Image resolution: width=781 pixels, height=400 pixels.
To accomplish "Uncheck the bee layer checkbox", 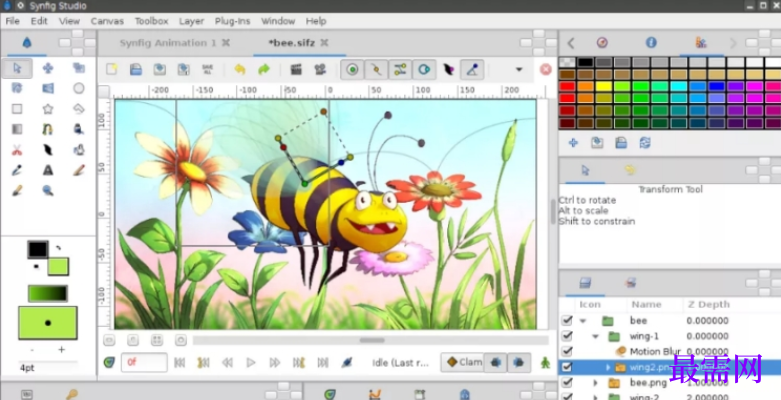I will [x=567, y=320].
